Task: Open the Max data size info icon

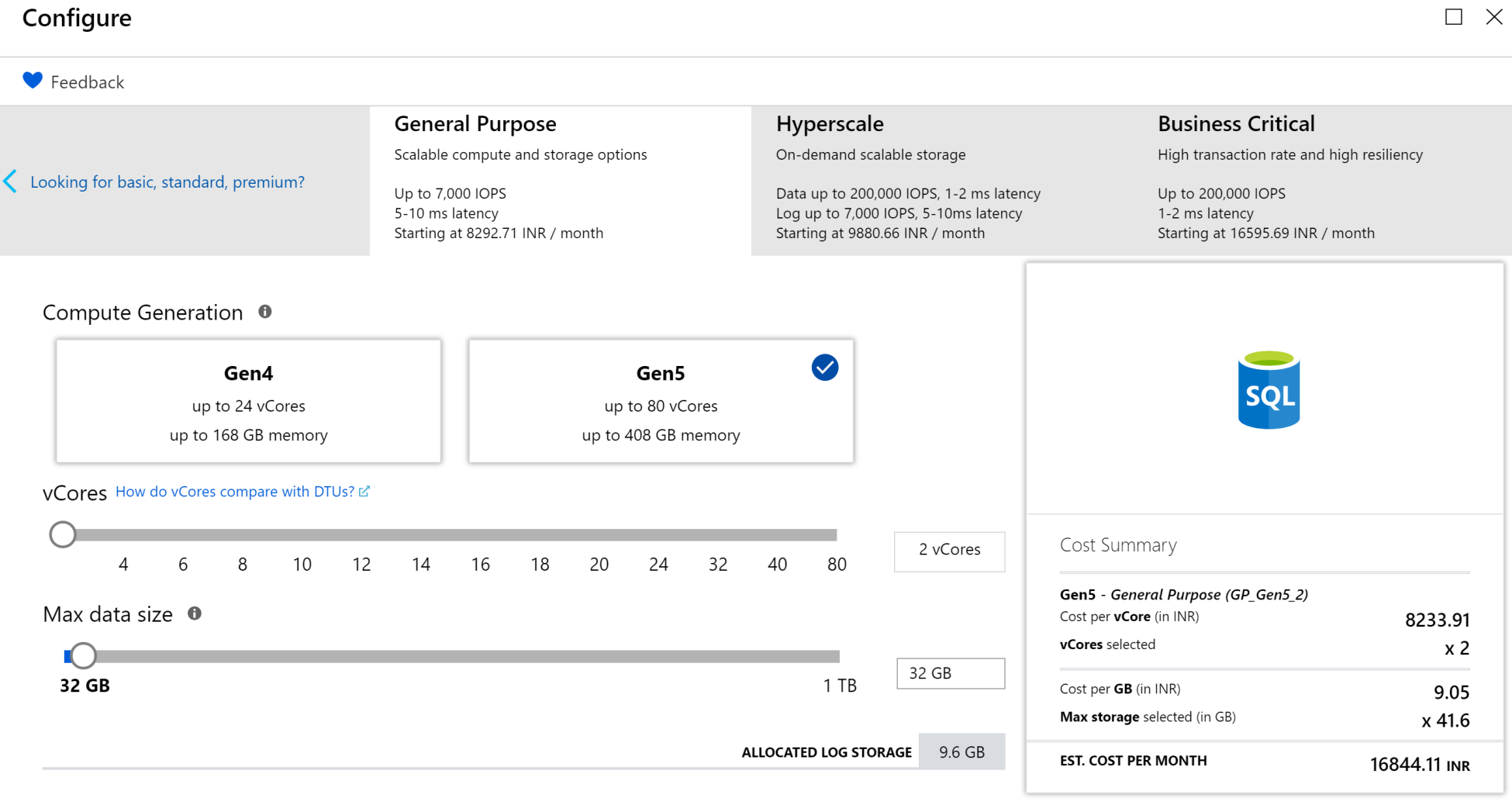Action: [195, 613]
